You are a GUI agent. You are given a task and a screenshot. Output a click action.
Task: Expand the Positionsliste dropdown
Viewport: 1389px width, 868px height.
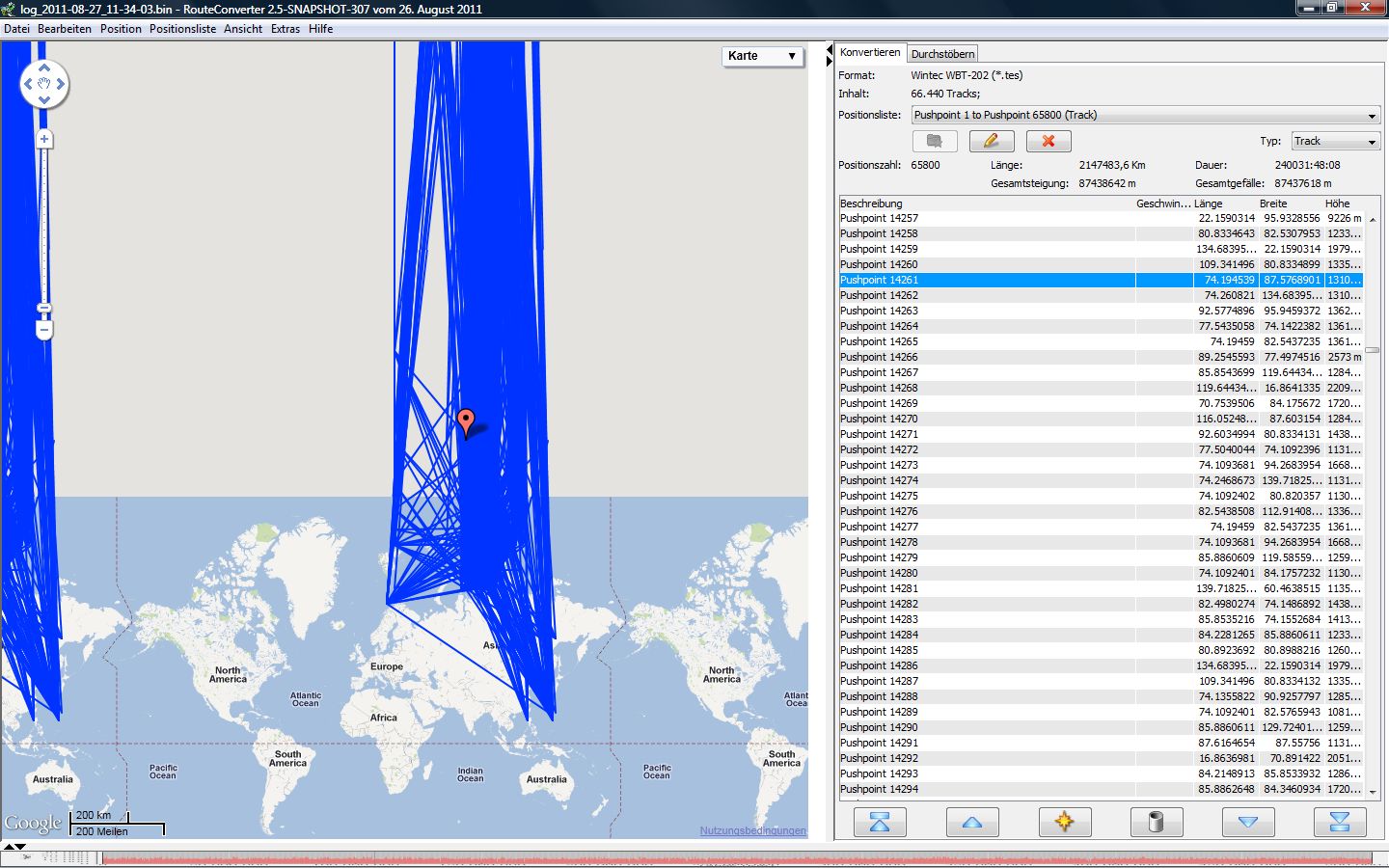[1371, 116]
